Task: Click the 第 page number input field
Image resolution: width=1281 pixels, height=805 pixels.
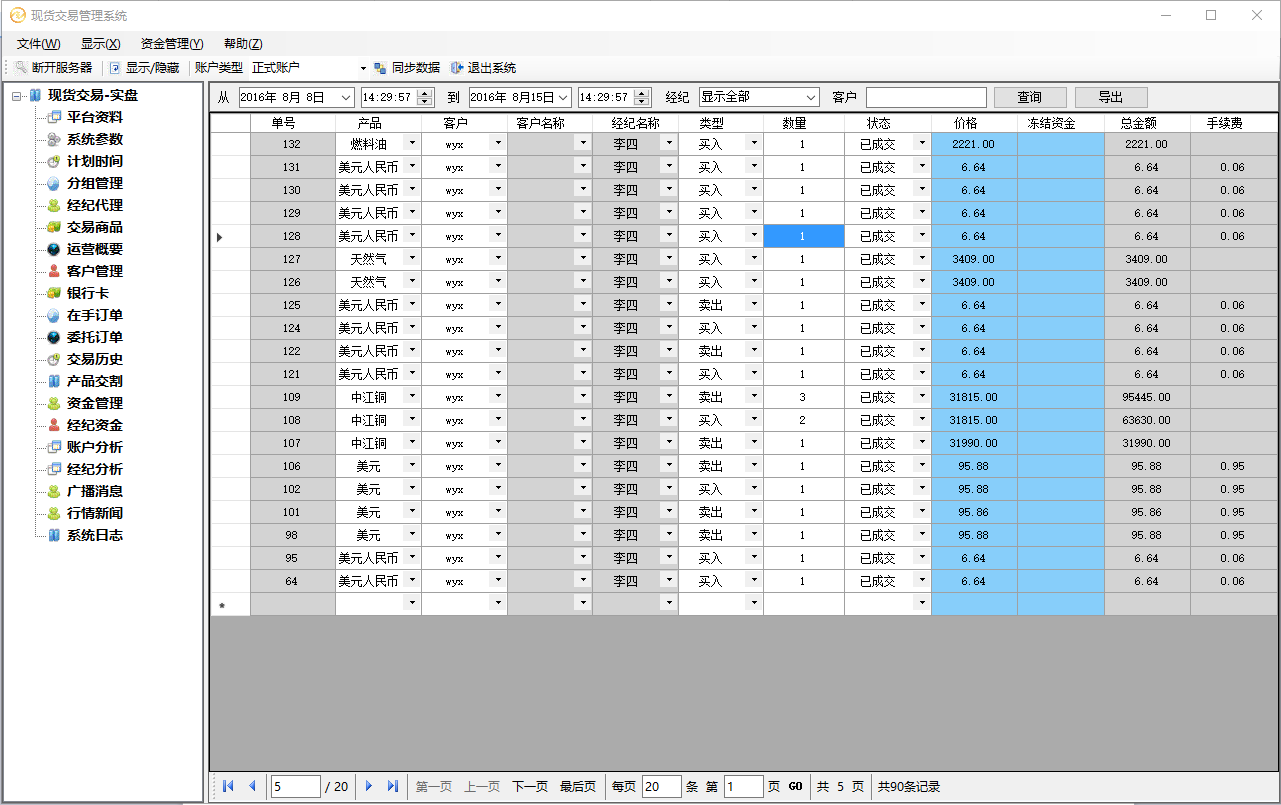Action: pyautogui.click(x=744, y=786)
